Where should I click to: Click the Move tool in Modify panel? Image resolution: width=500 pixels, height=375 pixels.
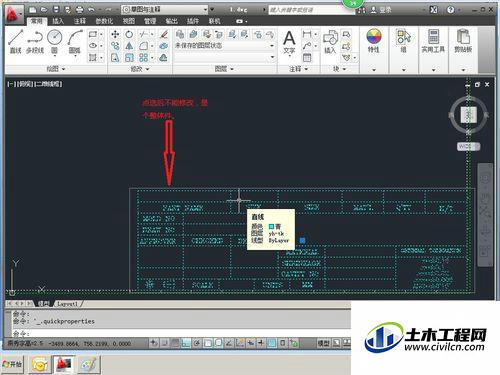click(115, 34)
